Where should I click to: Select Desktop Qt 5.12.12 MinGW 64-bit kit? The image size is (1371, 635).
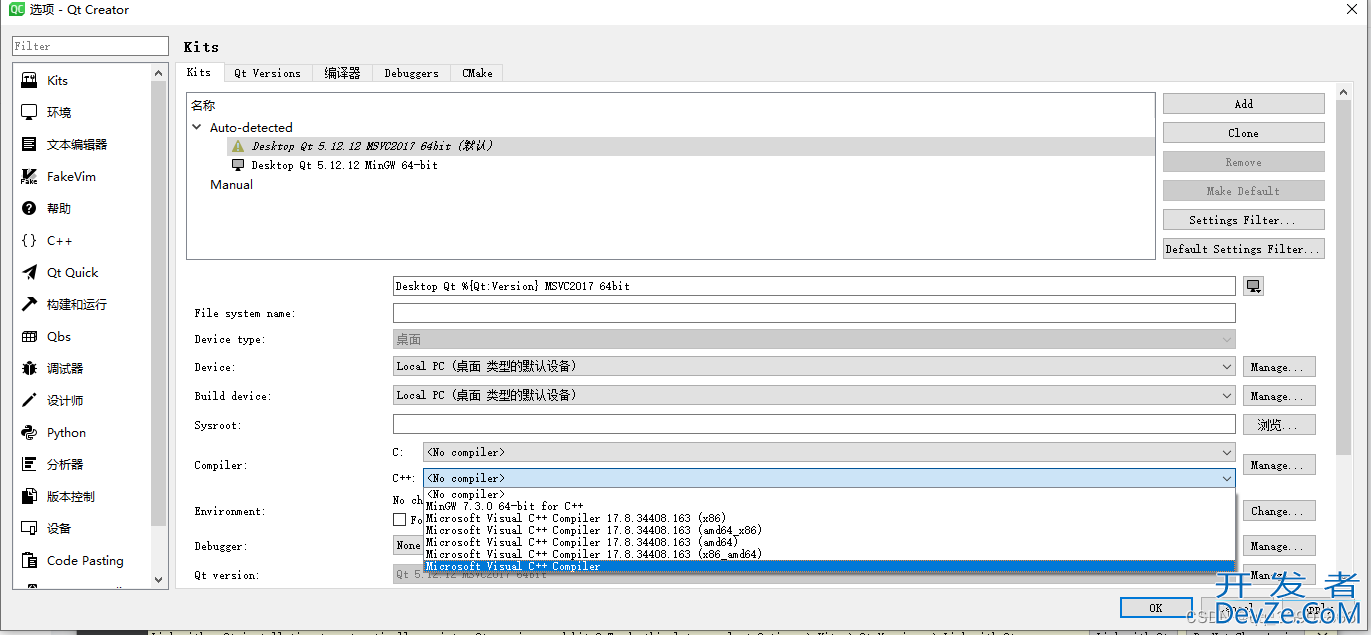tap(344, 165)
